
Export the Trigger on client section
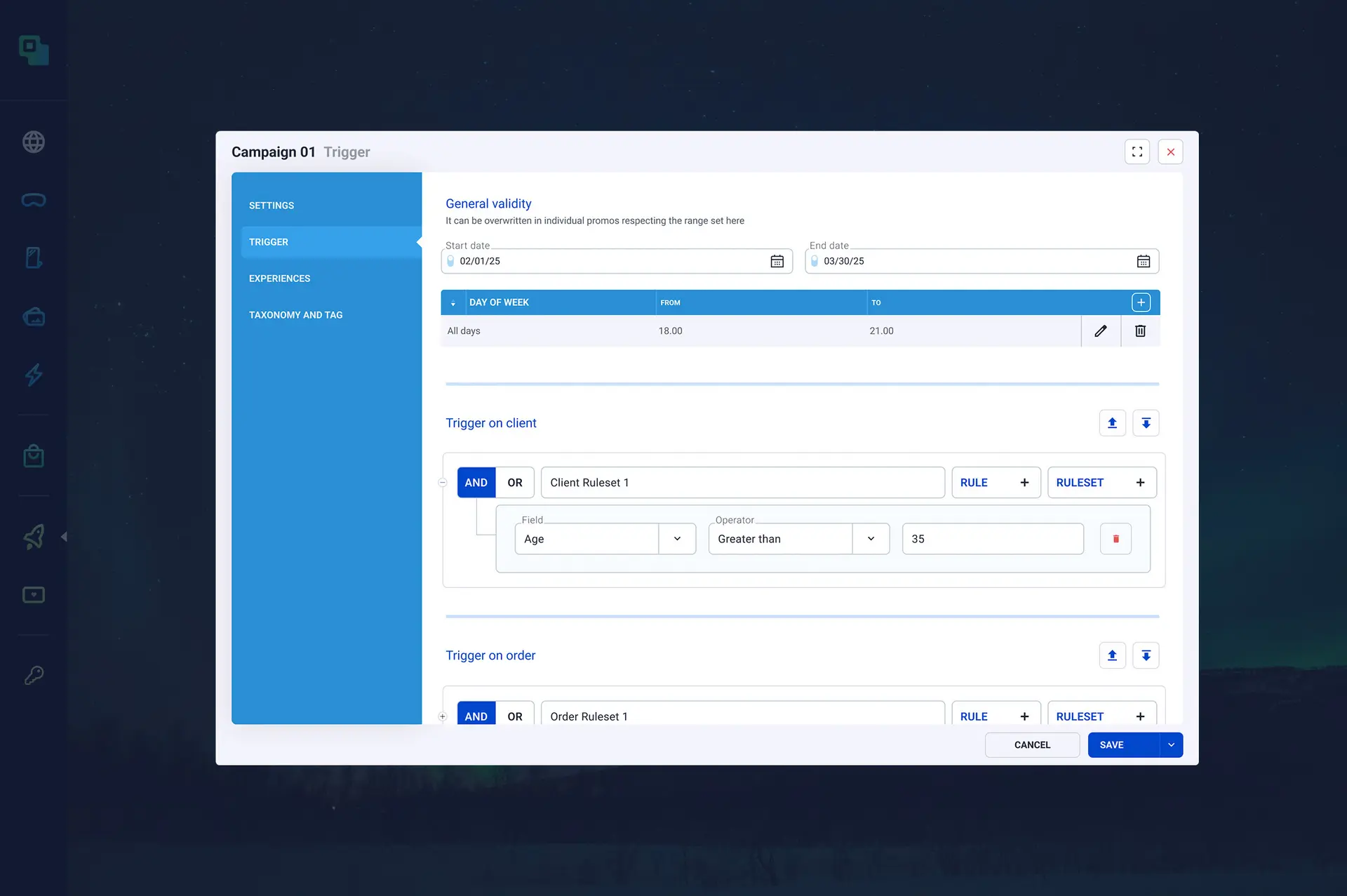click(x=1112, y=423)
